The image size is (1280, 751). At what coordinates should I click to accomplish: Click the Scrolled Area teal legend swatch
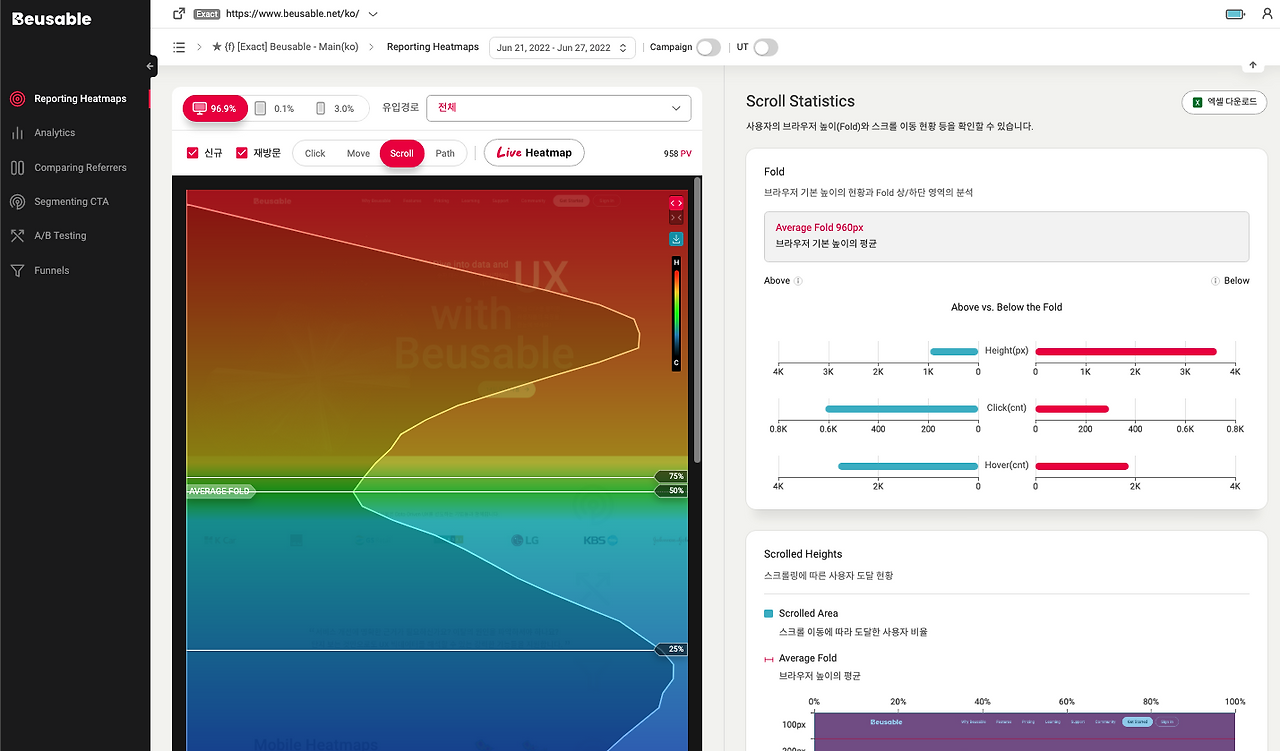pyautogui.click(x=768, y=614)
